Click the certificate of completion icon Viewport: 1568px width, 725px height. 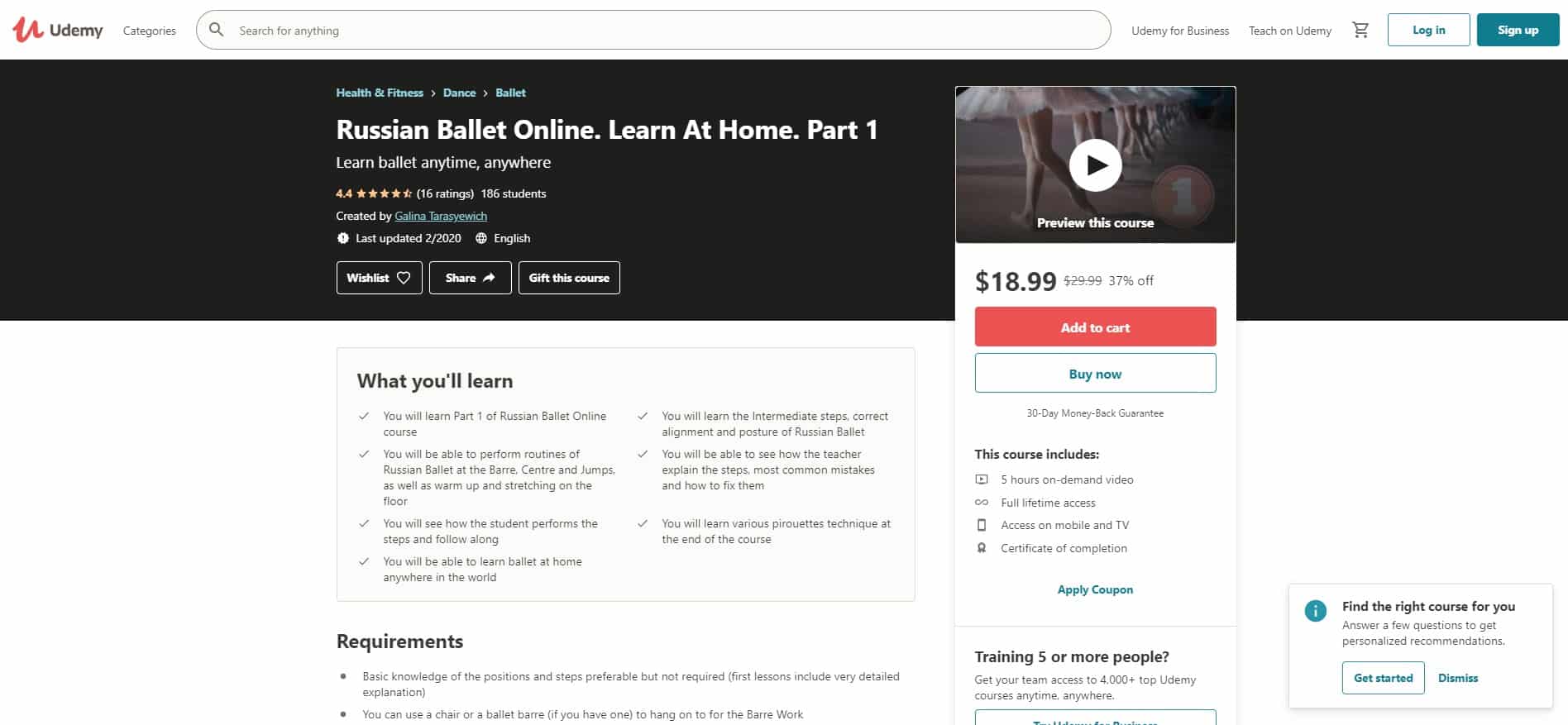[x=982, y=548]
